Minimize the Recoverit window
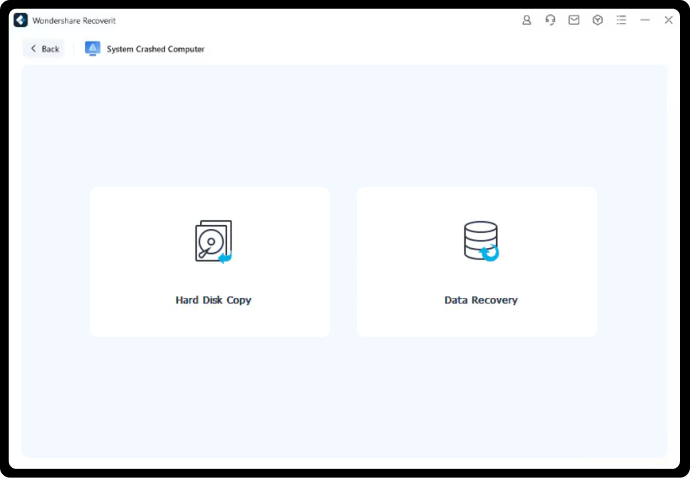This screenshot has height=478, width=690. 645,20
